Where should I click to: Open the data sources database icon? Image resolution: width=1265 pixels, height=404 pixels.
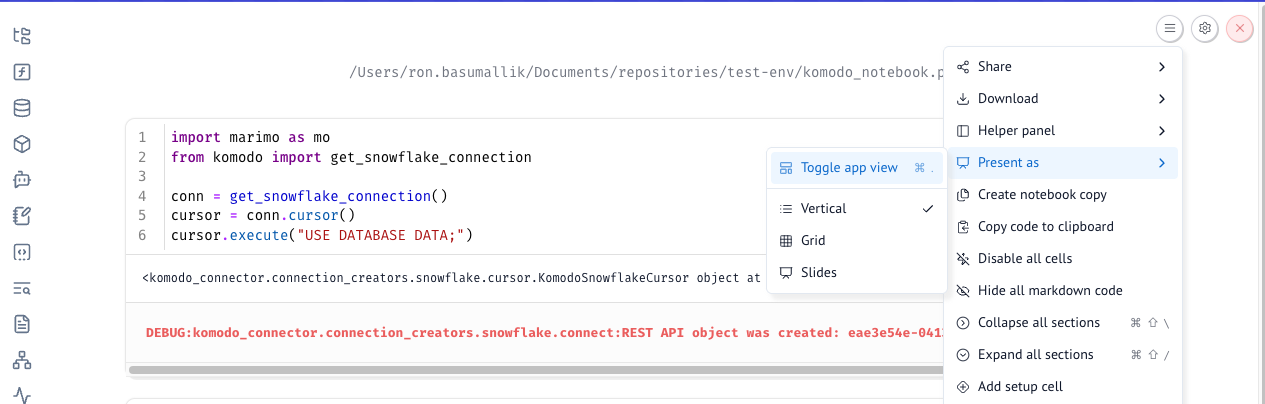(x=22, y=108)
